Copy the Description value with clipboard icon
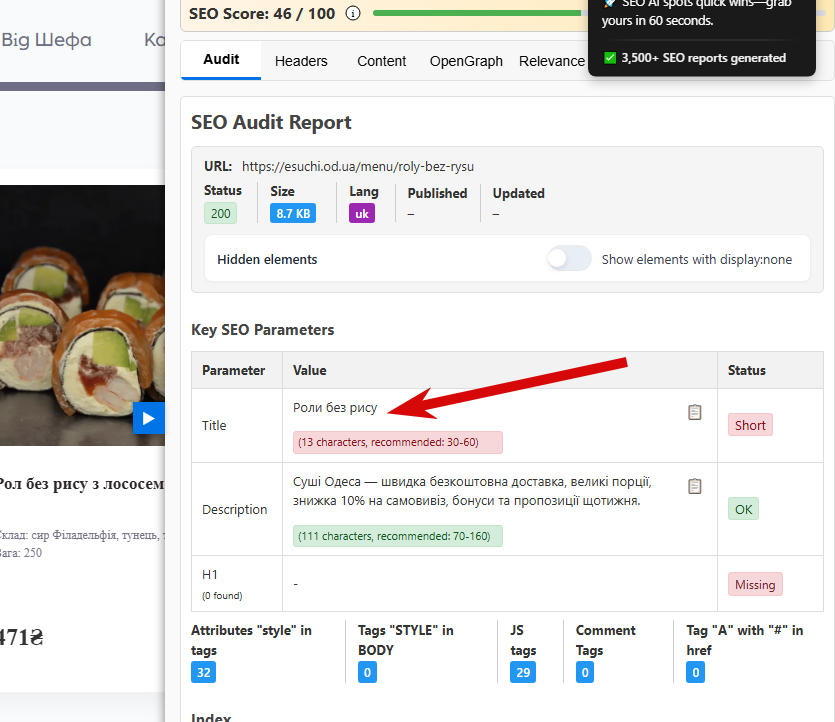Viewport: 835px width, 722px height. [x=695, y=486]
